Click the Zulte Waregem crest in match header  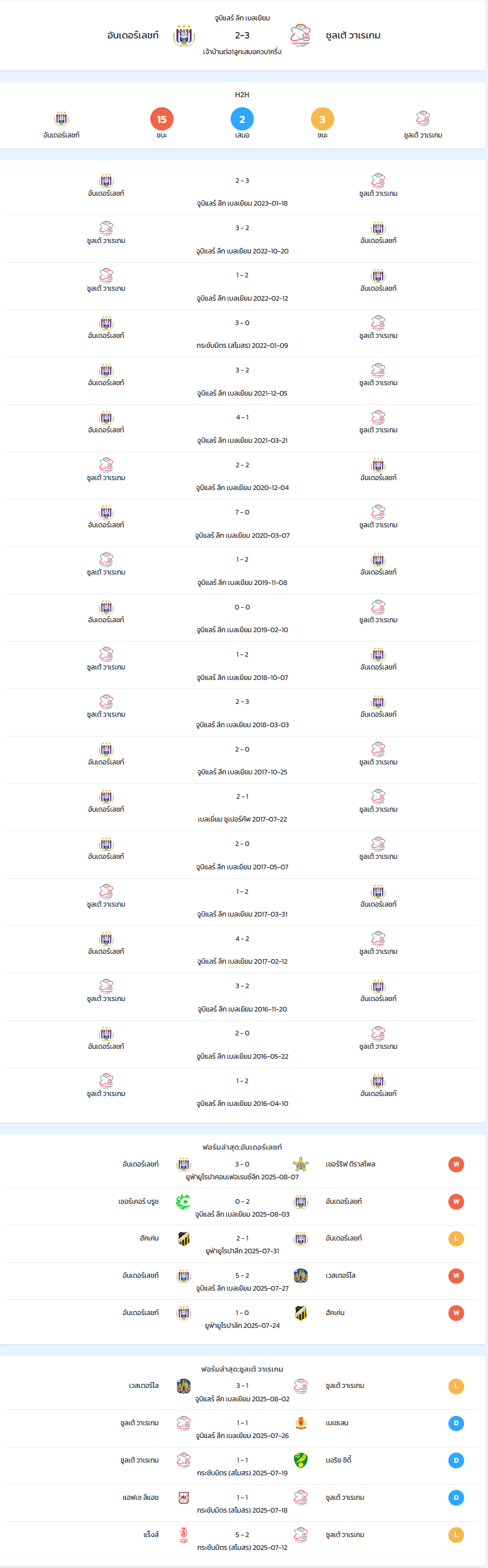[300, 36]
